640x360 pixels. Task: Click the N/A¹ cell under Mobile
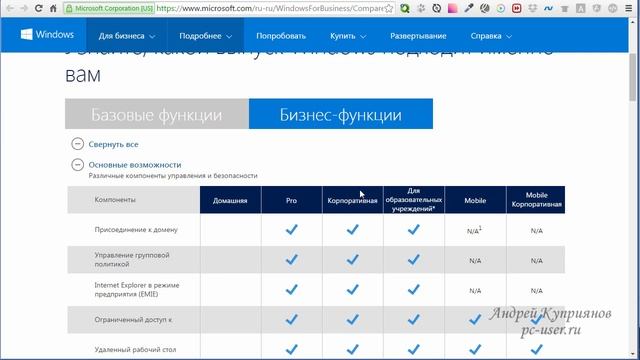pos(474,231)
